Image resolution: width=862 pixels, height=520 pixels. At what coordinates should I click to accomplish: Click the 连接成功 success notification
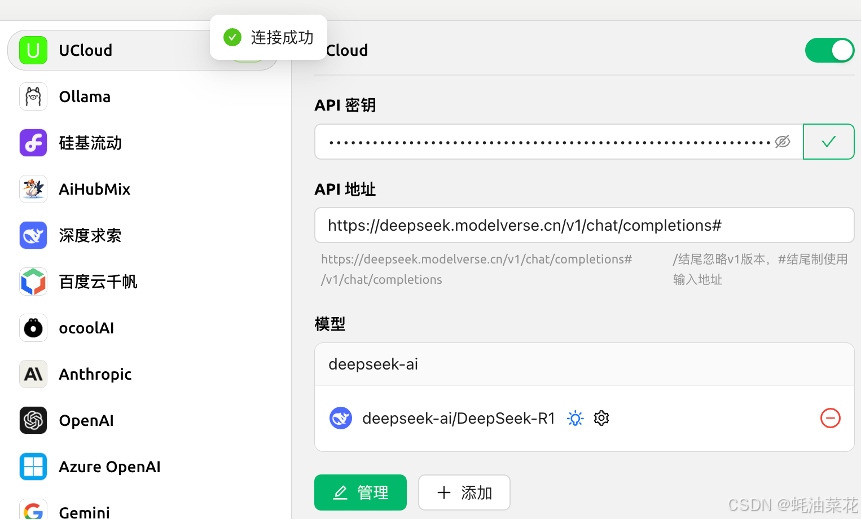point(268,37)
